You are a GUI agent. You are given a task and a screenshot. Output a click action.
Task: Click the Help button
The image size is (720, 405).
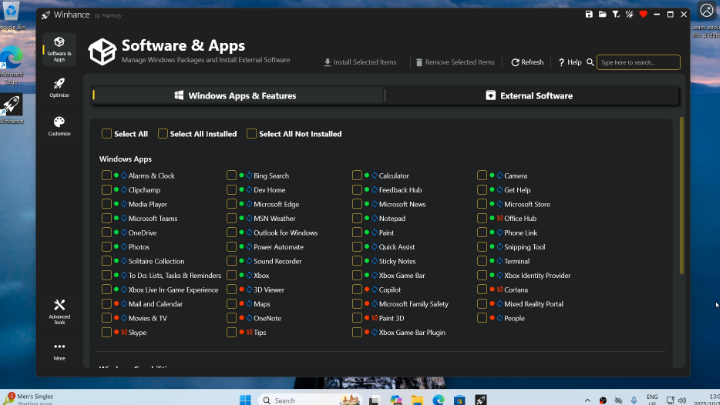(x=570, y=62)
